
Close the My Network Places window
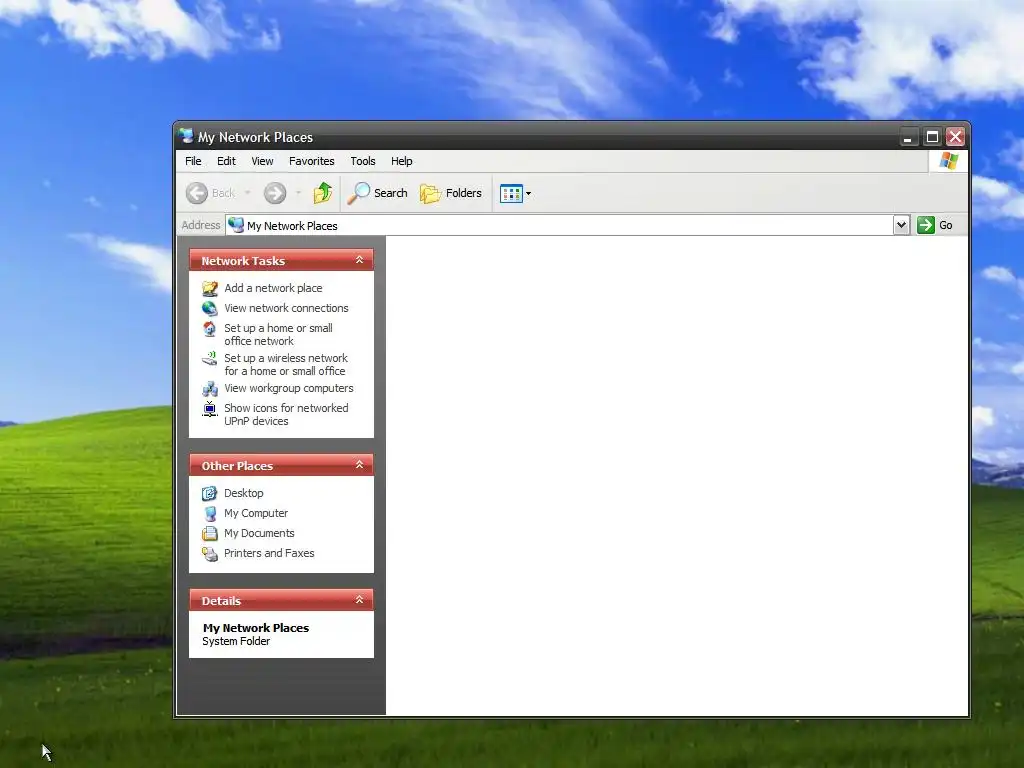pos(955,136)
